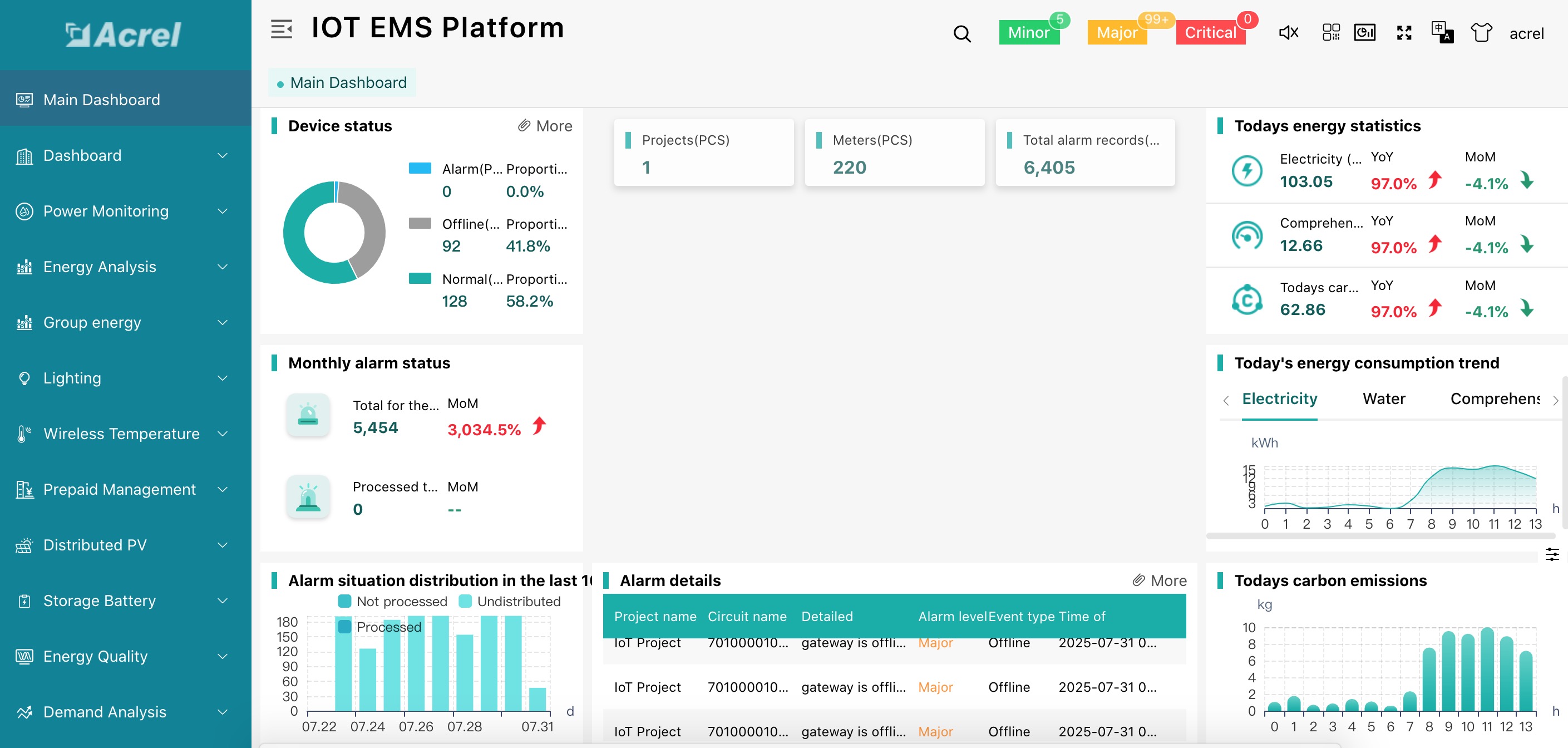Open chart settings sliders icon
This screenshot has height=748, width=1568.
(1551, 554)
